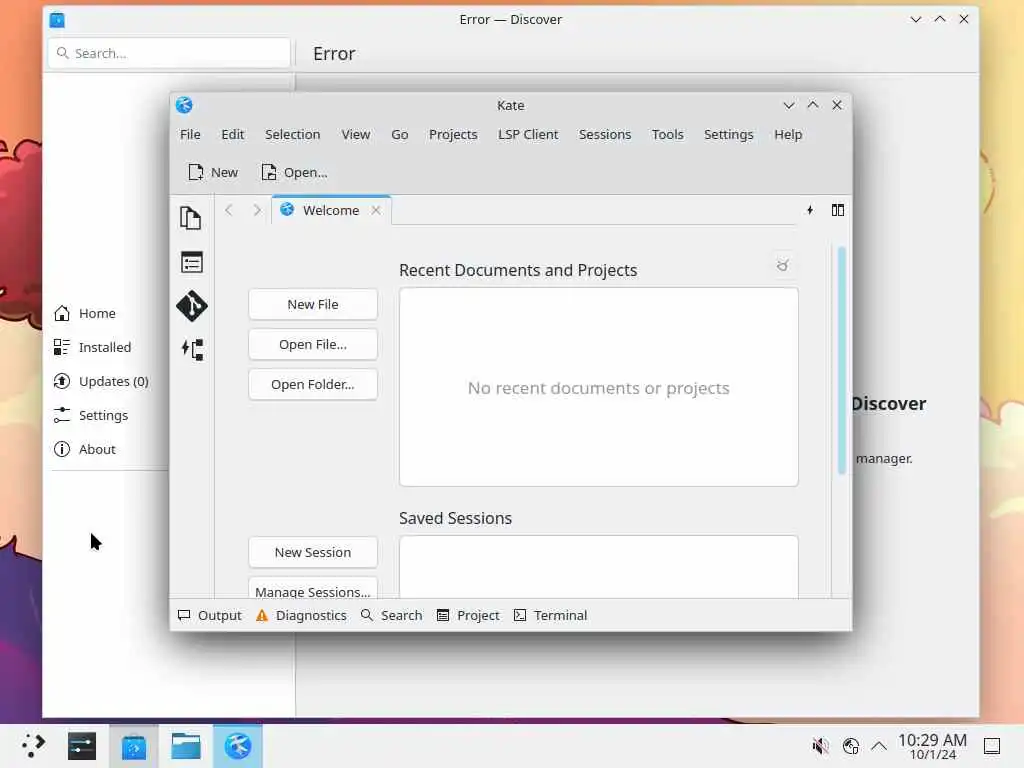Click the forward navigation arrow in Kate tab bar
Viewport: 1024px width, 768px height.
point(257,210)
